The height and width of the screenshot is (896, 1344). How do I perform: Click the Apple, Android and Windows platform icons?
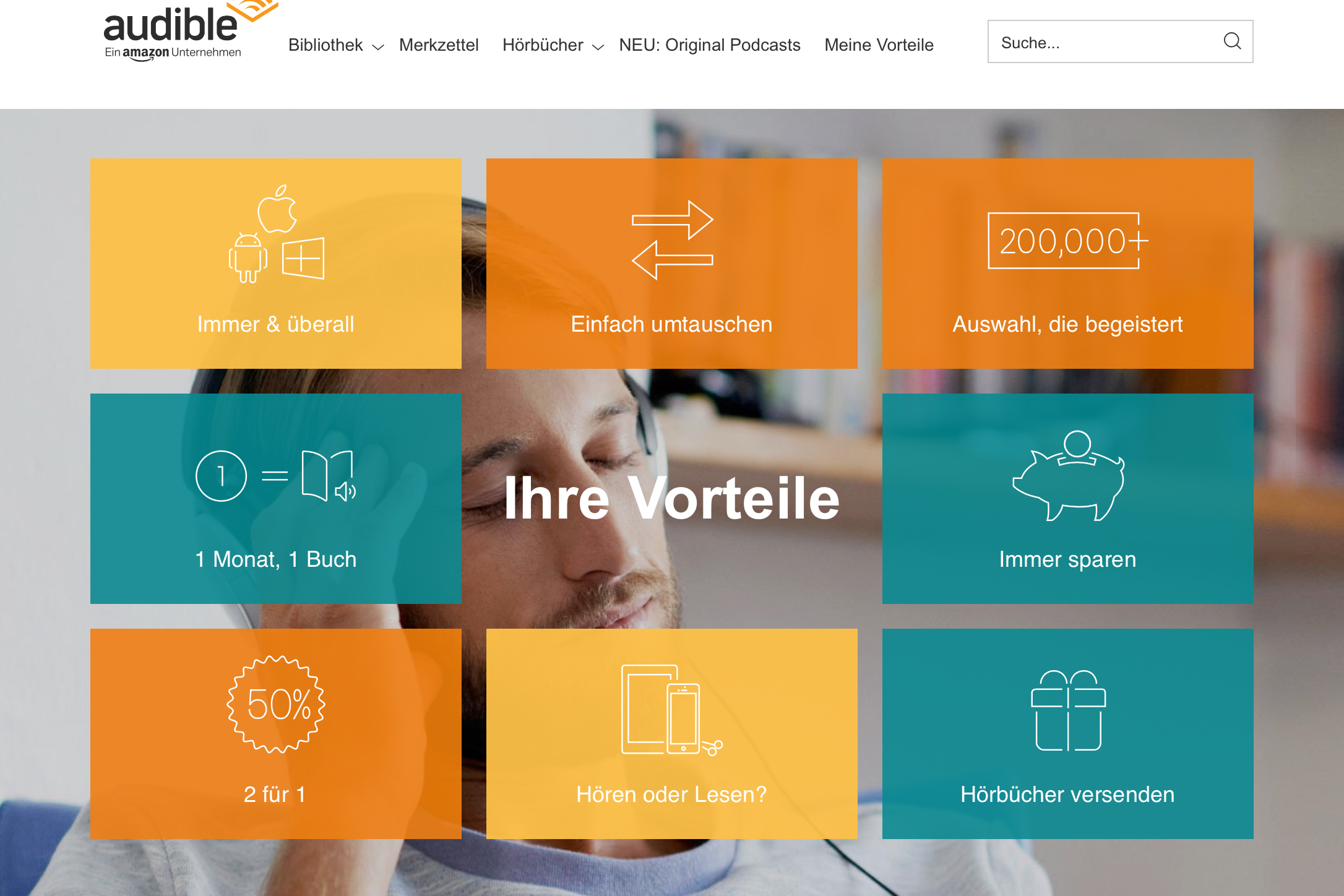276,234
